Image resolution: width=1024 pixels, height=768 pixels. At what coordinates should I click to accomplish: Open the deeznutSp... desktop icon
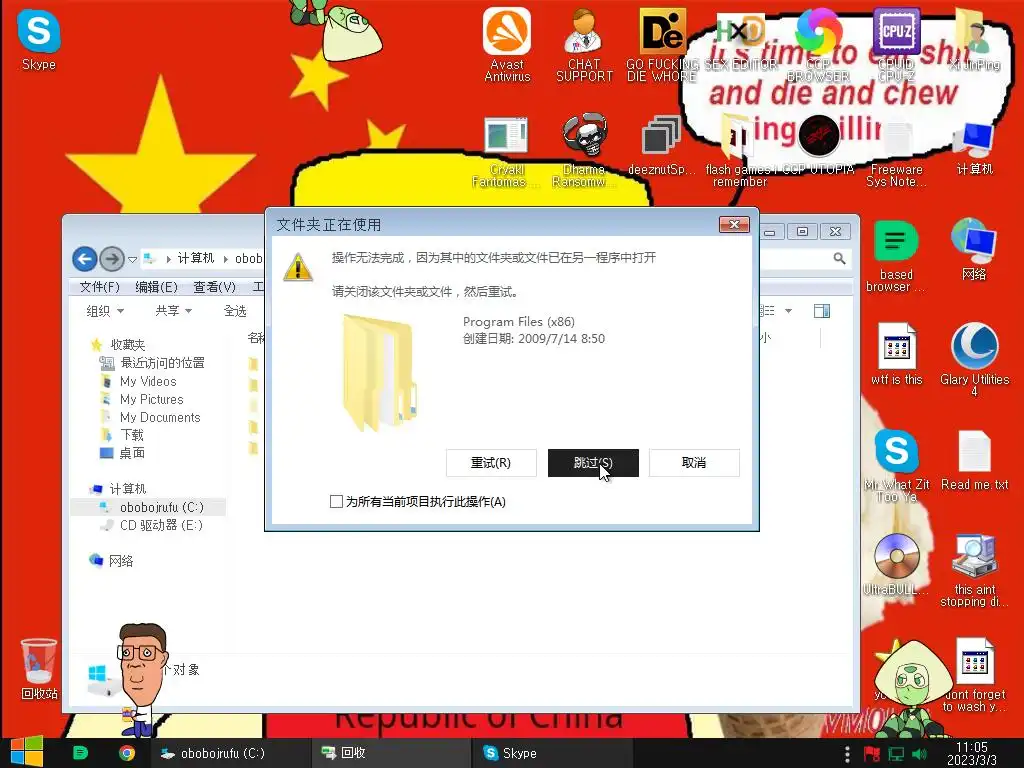pos(662,146)
